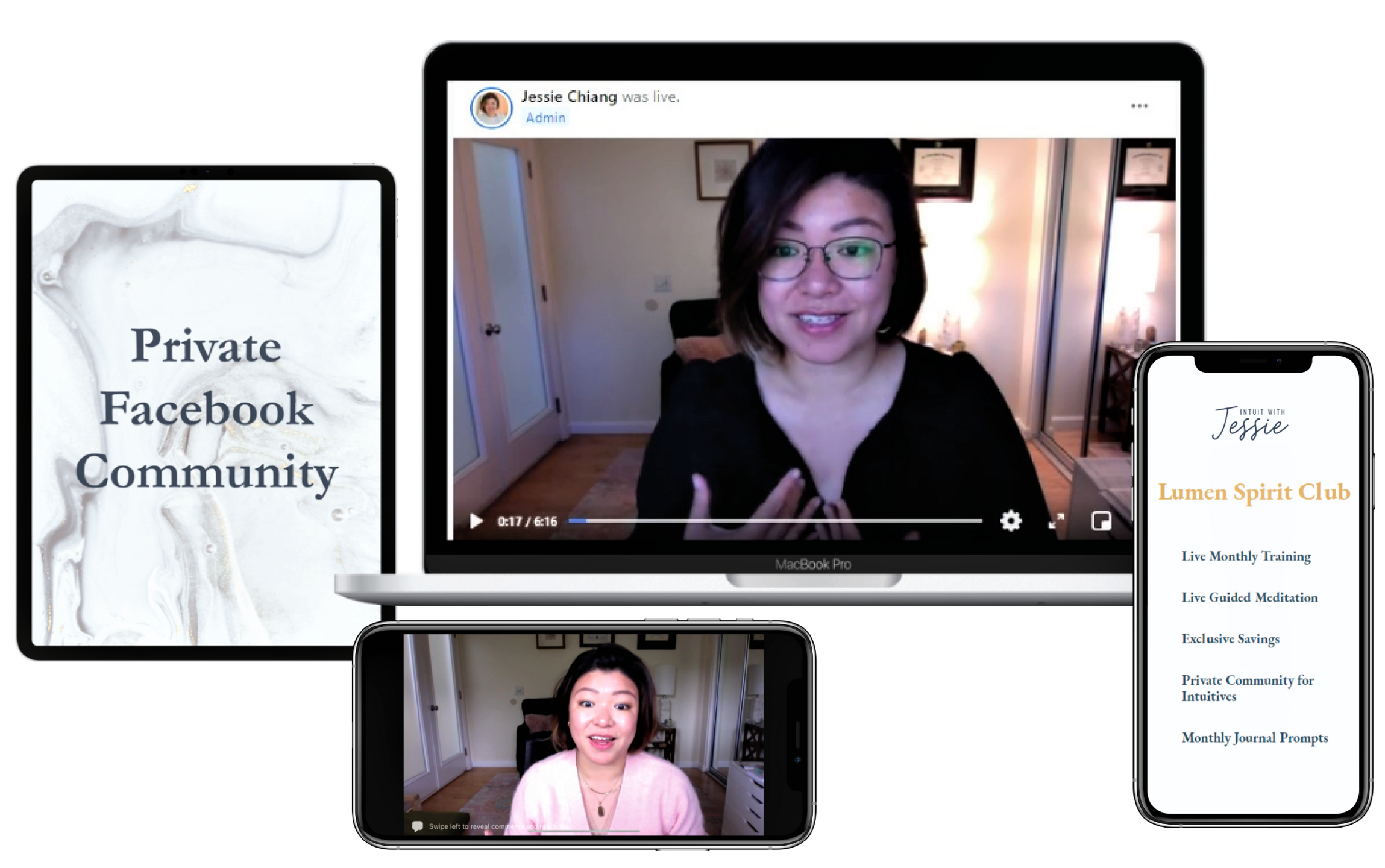Click Jessie Chiang's profile avatar

coord(491,108)
